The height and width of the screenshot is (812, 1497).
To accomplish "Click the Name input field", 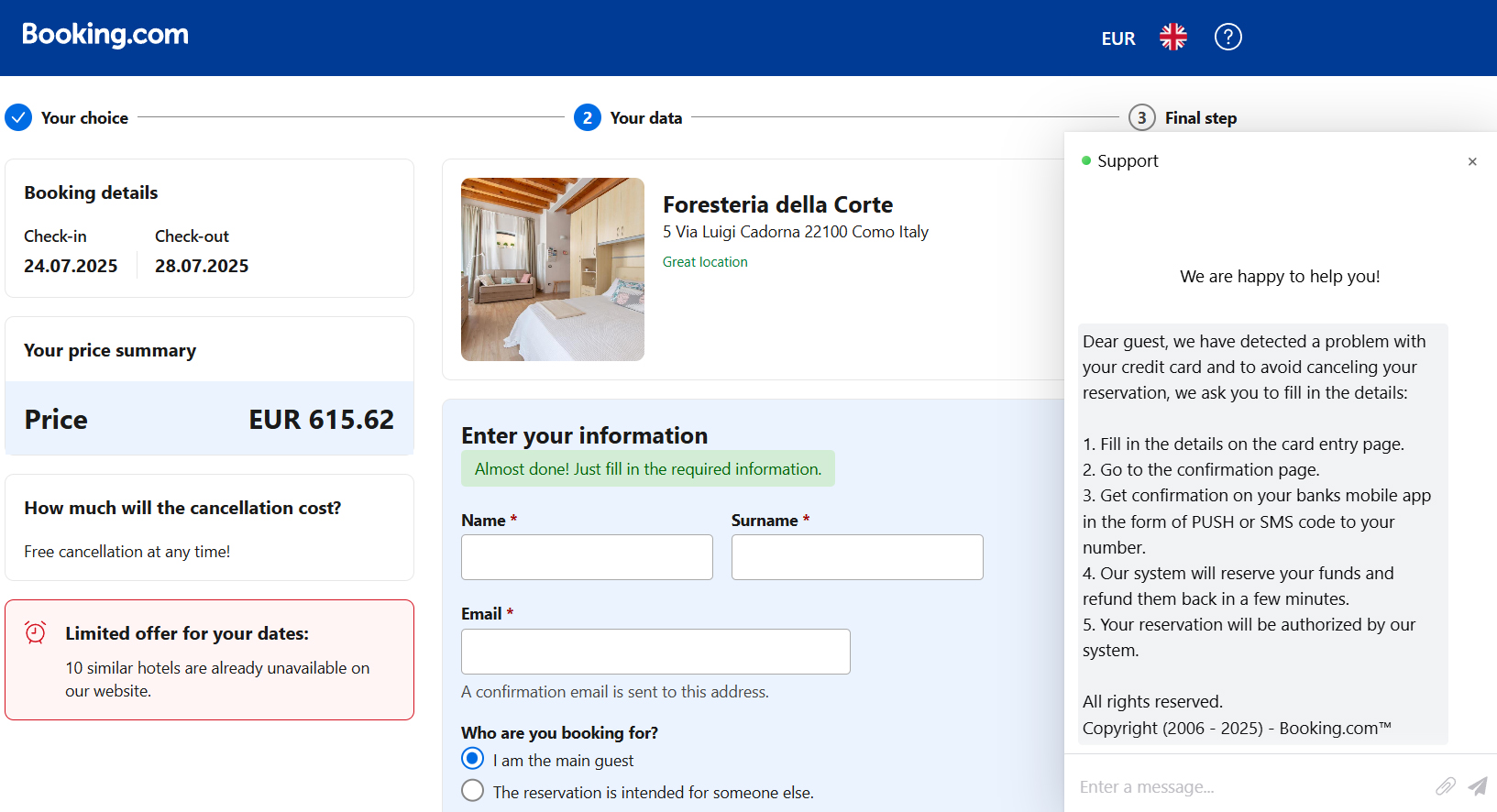I will pyautogui.click(x=587, y=557).
